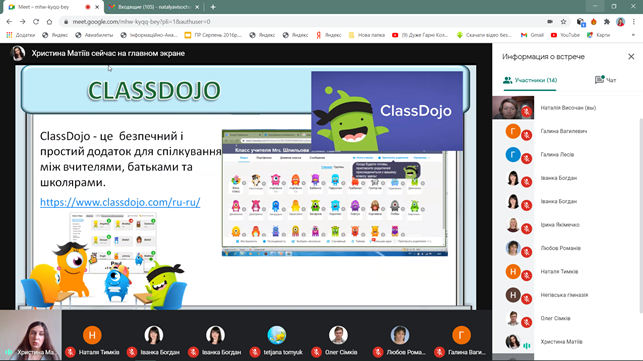The image size is (643, 361).
Task: Click speaking indicator beside Христина Матіїв in panel
Action: 527,346
